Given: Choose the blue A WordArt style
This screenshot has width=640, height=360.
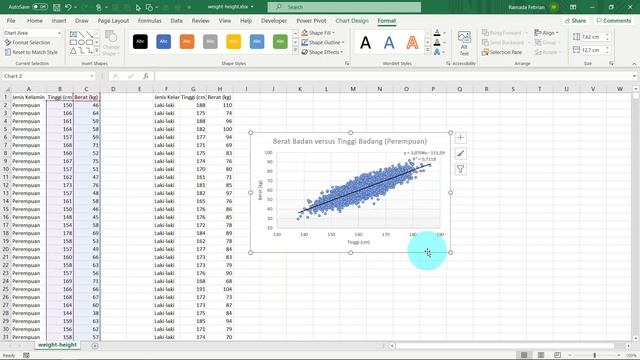Looking at the screenshot, I should [x=389, y=42].
